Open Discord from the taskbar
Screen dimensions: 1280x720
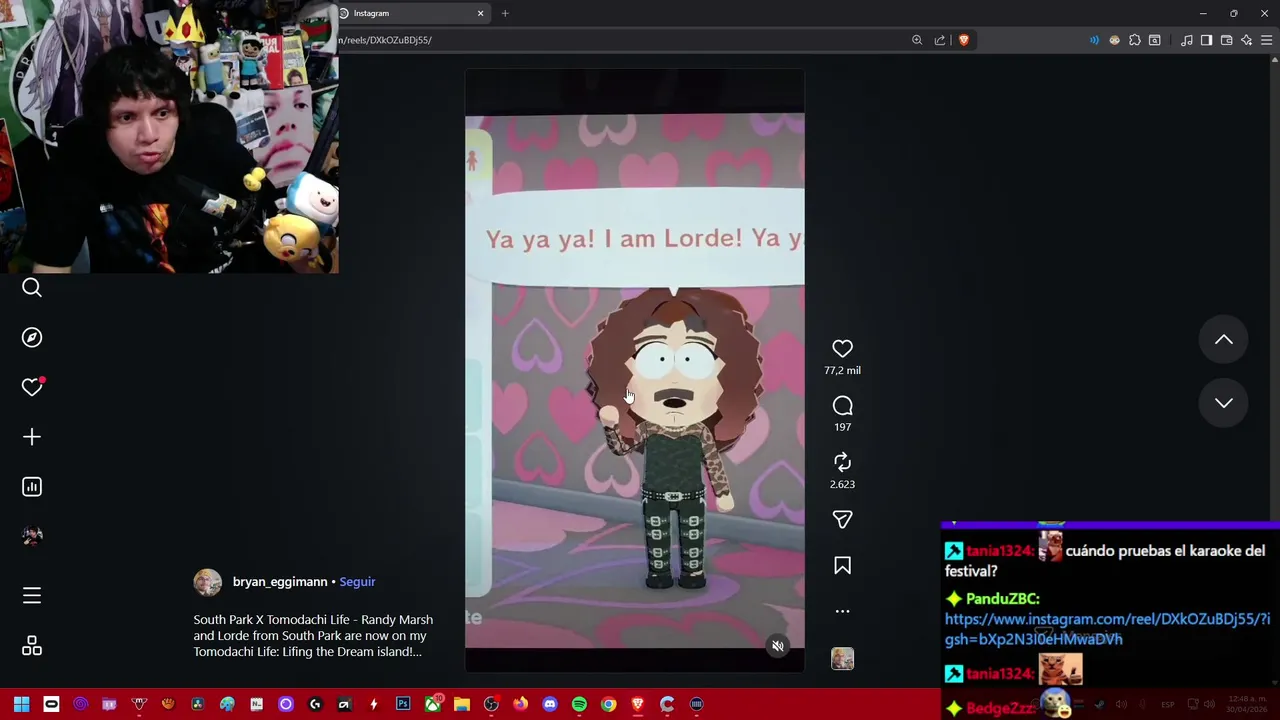pos(550,704)
